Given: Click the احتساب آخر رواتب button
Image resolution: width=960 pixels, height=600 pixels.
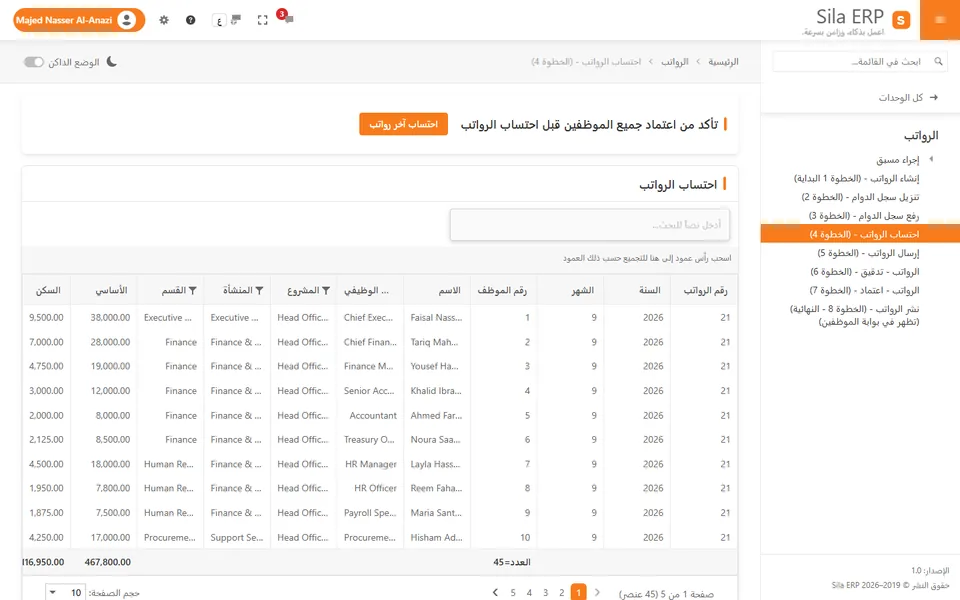Looking at the screenshot, I should pos(403,124).
